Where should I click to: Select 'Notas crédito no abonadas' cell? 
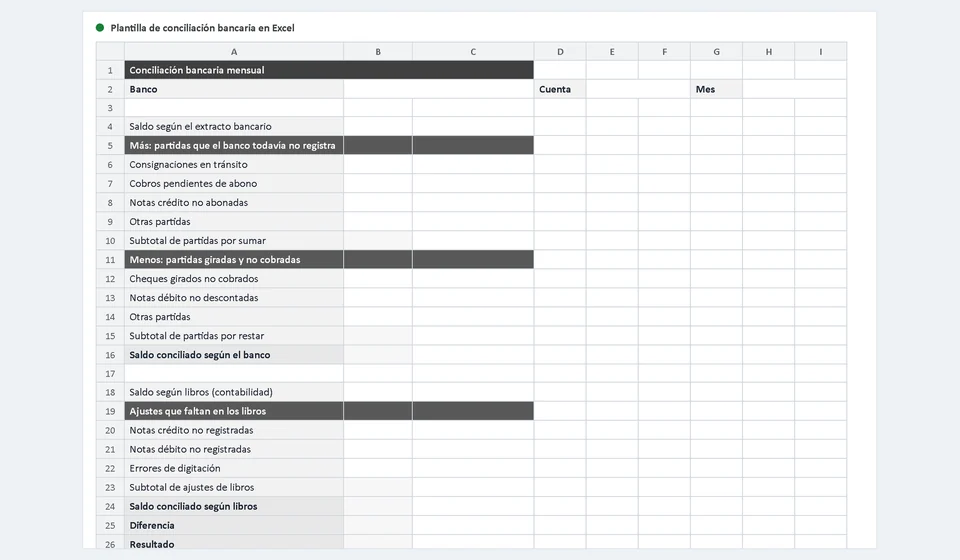click(234, 203)
